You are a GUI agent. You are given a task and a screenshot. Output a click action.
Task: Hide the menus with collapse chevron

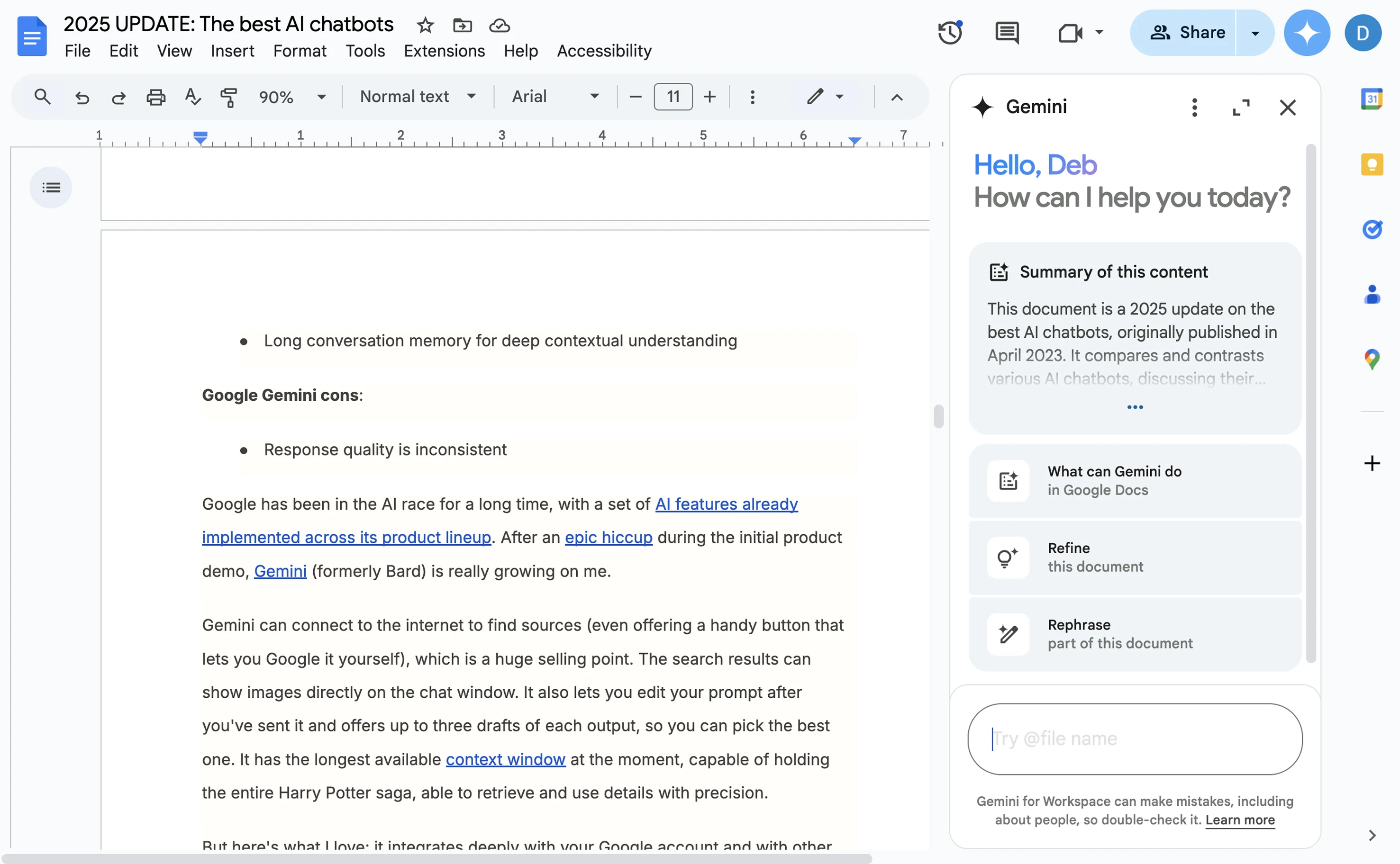click(x=896, y=97)
